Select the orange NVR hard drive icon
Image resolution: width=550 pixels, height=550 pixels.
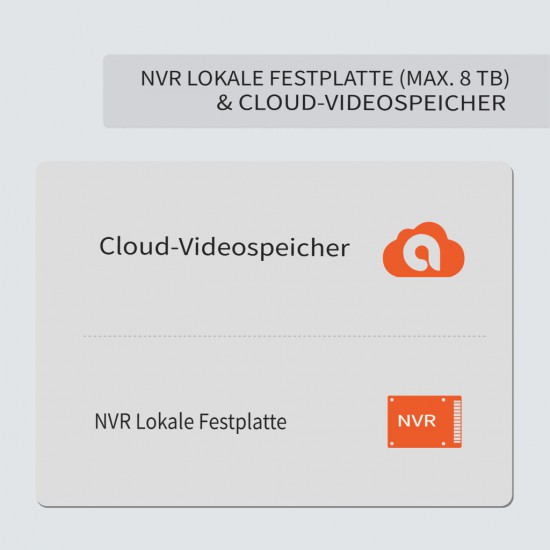click(x=424, y=422)
